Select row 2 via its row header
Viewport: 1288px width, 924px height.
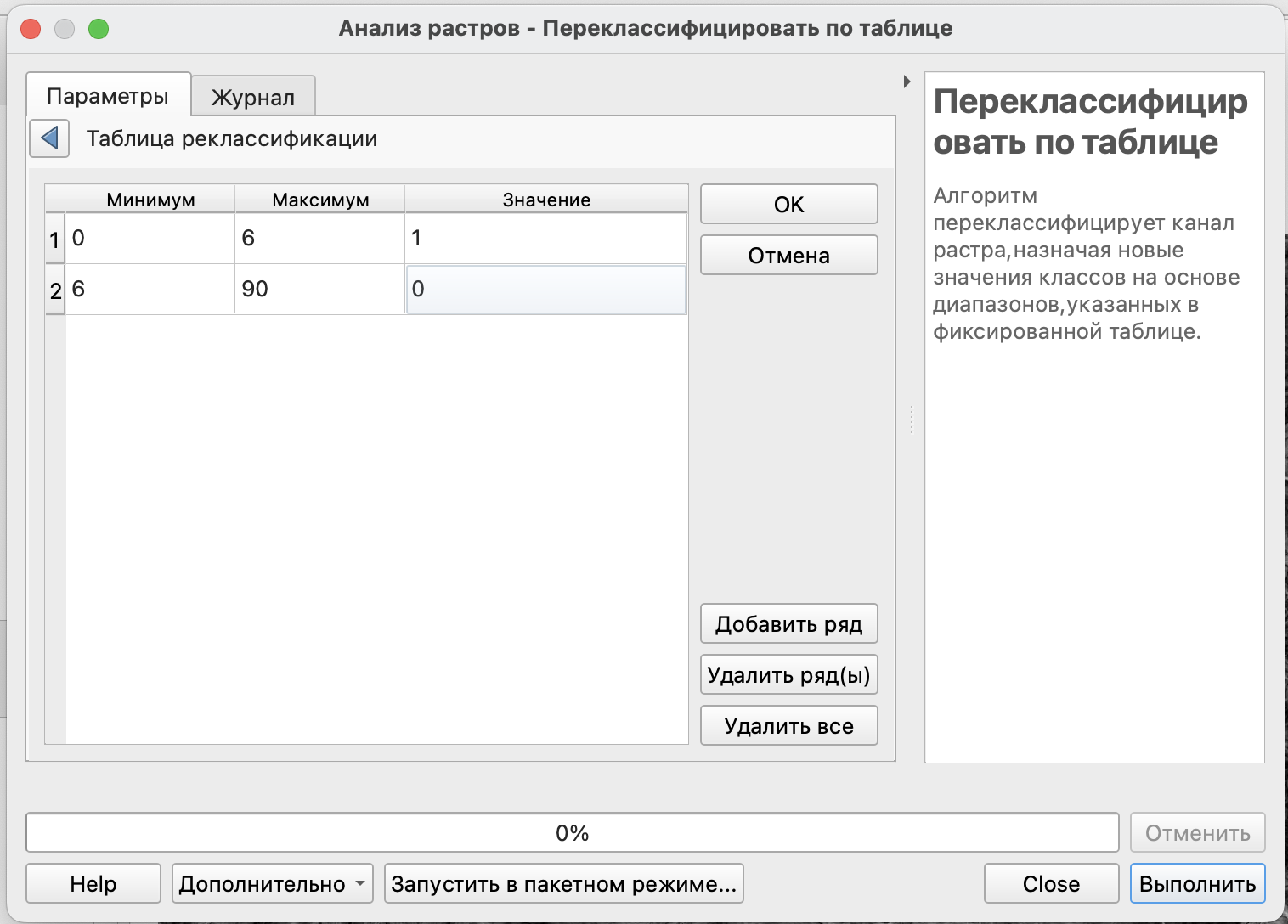tap(55, 290)
